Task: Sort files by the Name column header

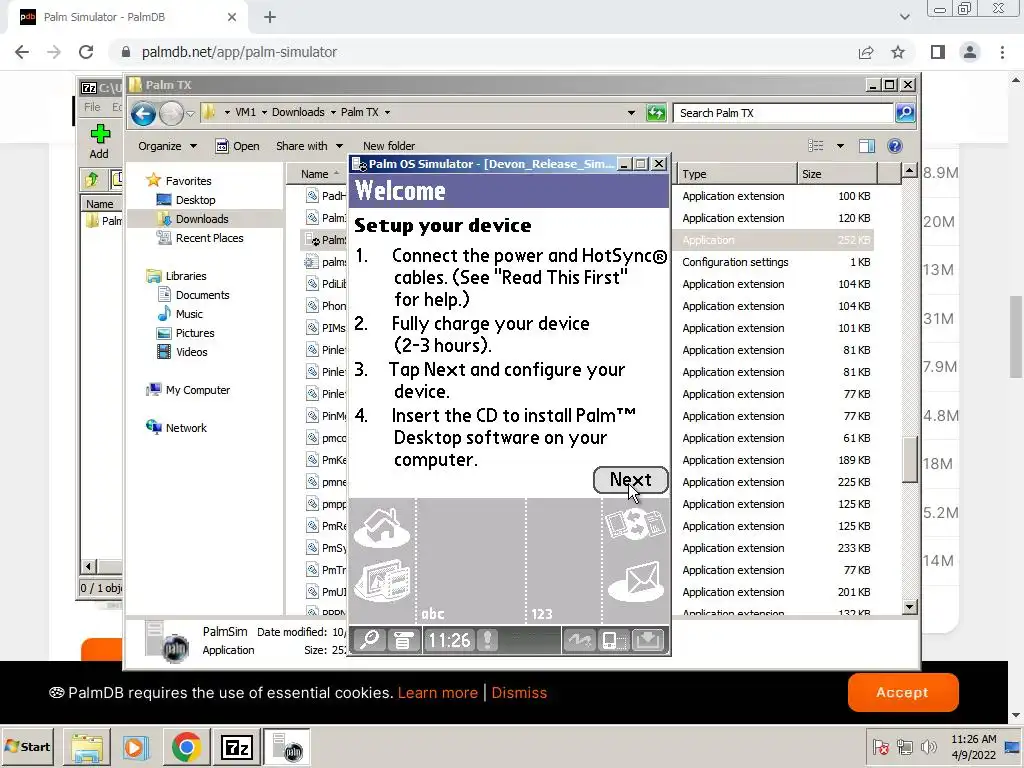Action: [317, 174]
